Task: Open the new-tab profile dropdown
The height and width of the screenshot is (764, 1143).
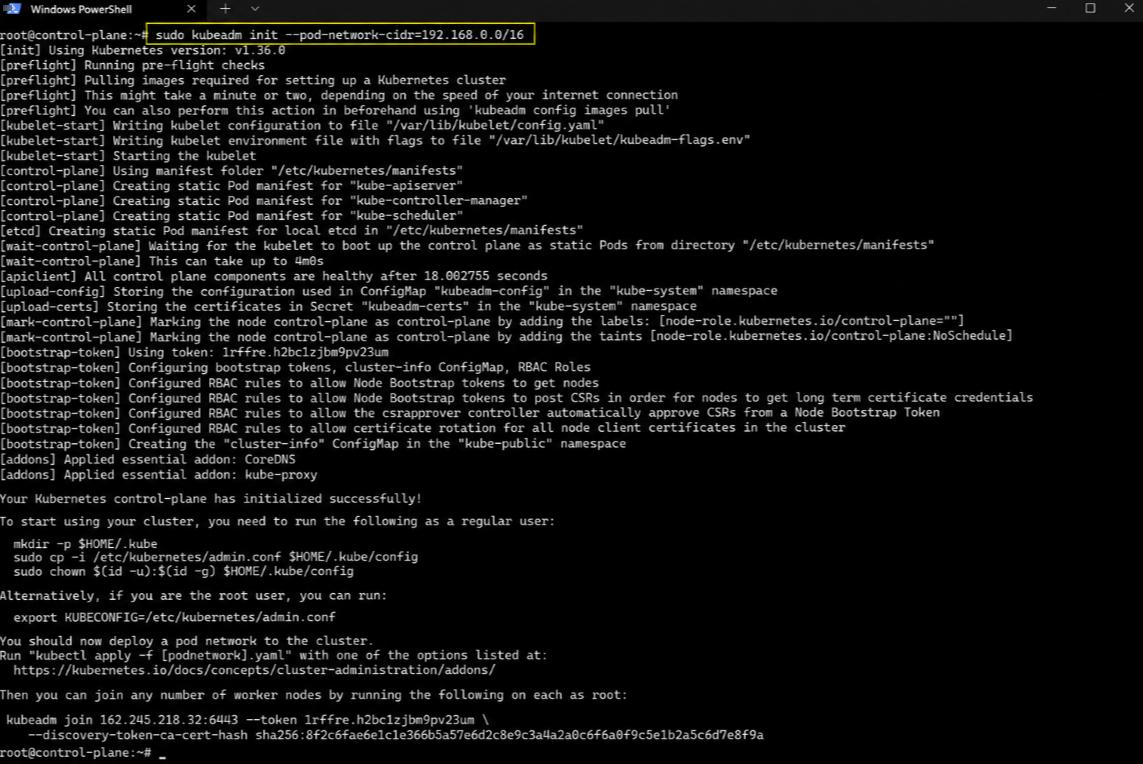Action: [254, 9]
